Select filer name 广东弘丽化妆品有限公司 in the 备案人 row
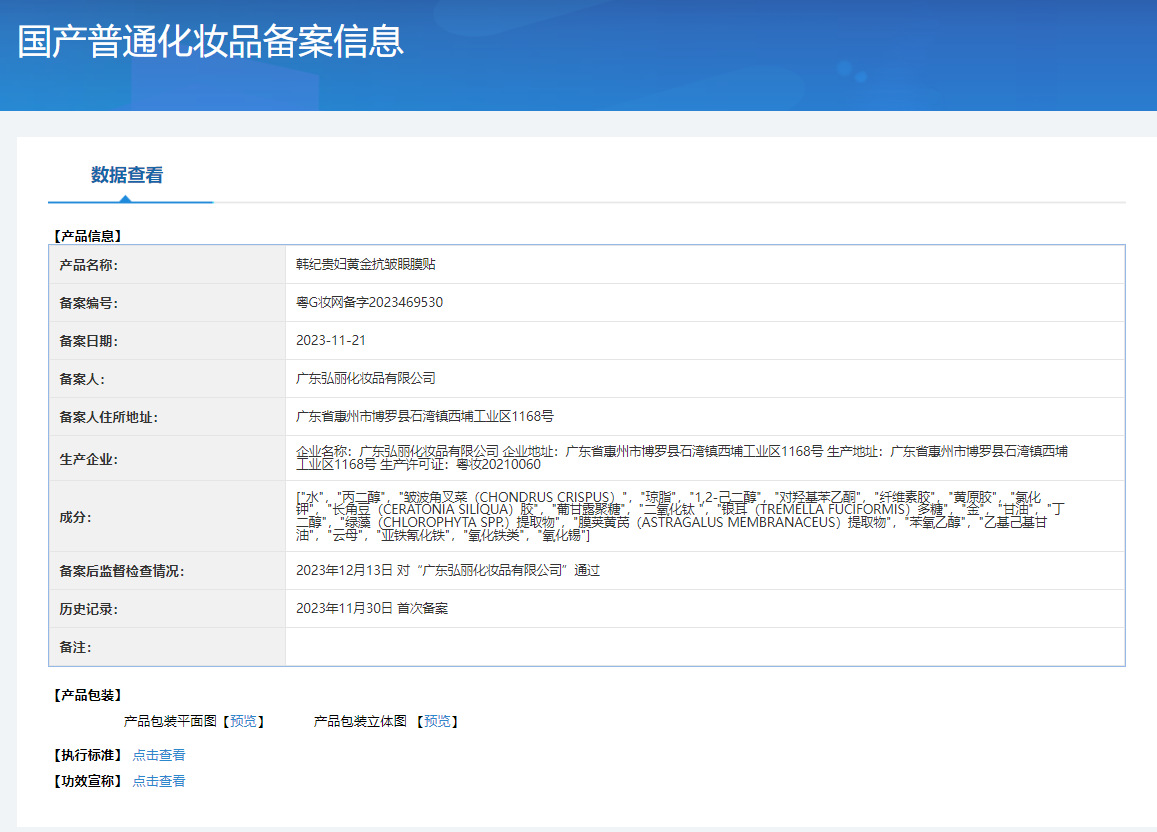 365,378
